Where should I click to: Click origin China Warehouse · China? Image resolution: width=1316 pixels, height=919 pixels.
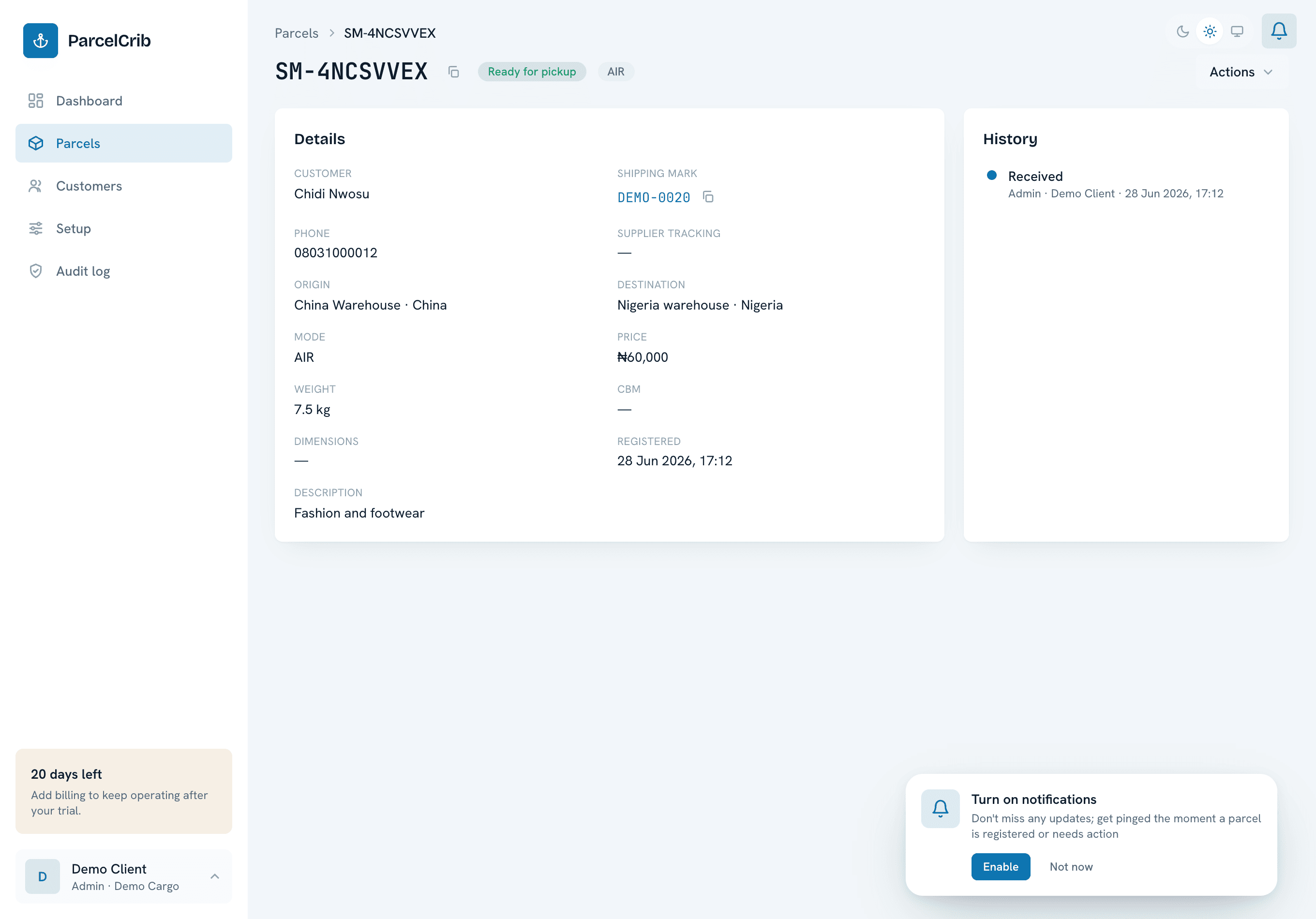click(370, 305)
